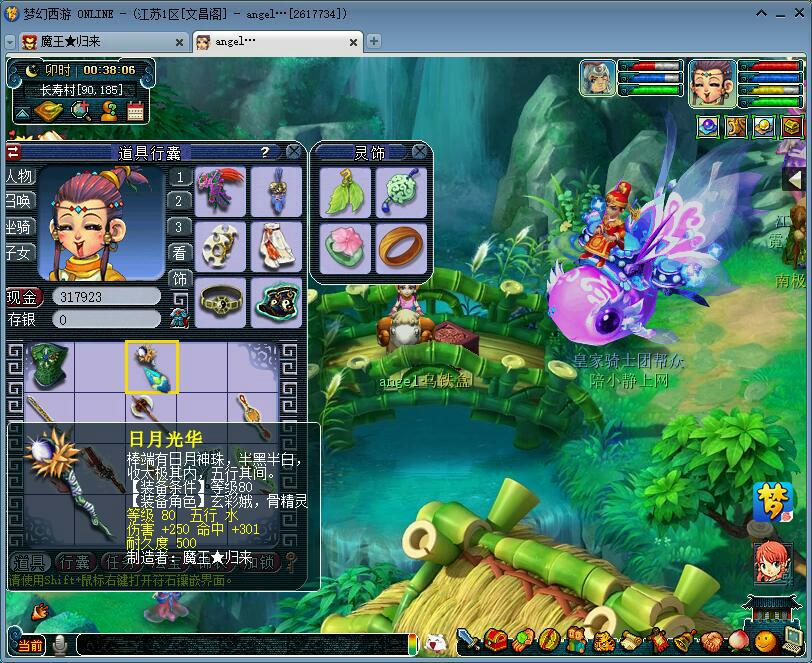Select the yin-yang belt equipment slot
Screen dimensions: 812x663
pyautogui.click(x=220, y=302)
